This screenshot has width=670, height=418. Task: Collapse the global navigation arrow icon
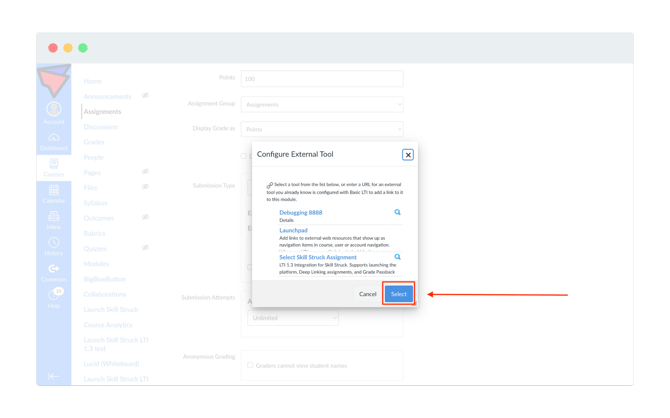click(53, 376)
